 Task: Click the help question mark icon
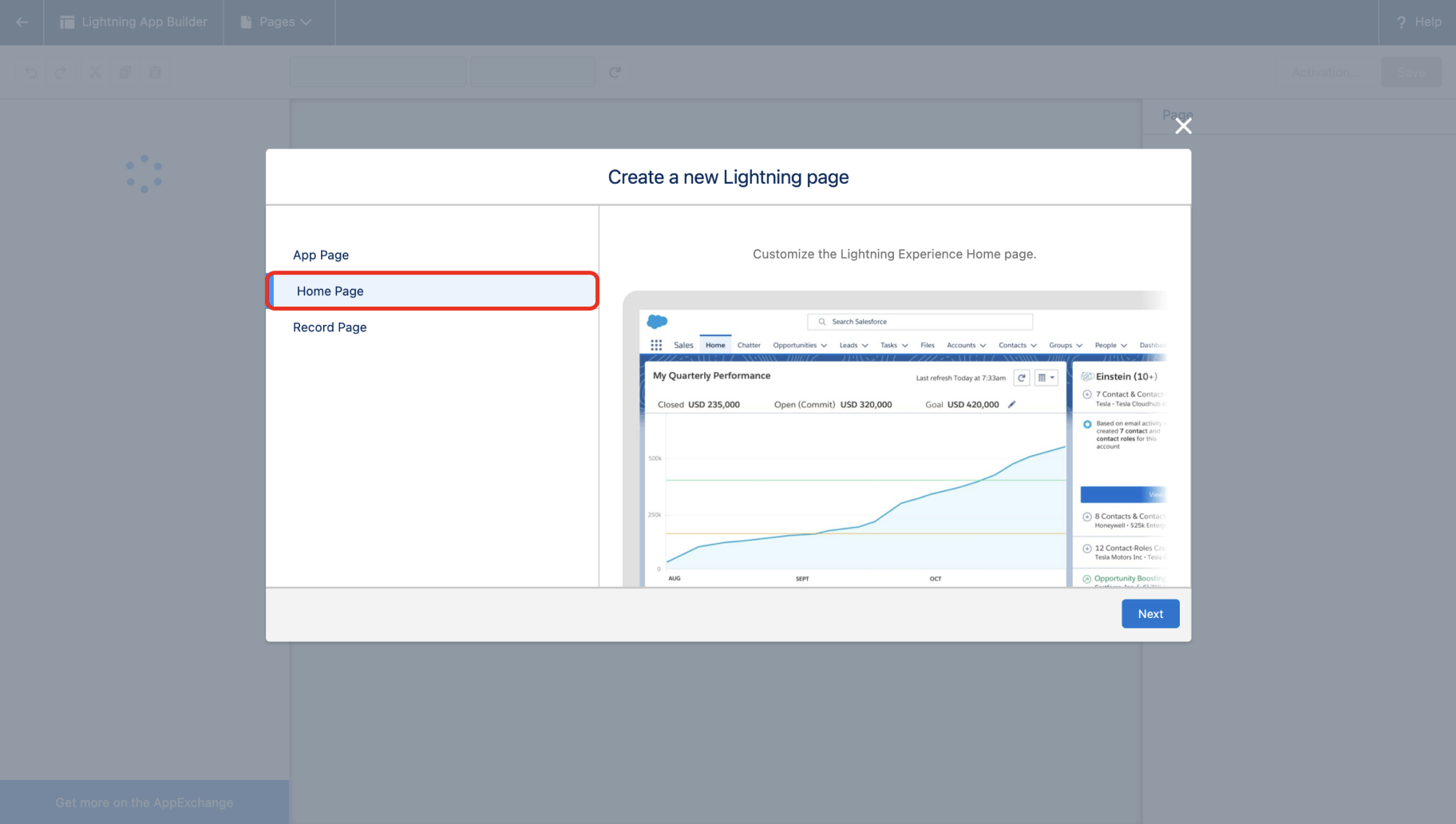[1401, 22]
